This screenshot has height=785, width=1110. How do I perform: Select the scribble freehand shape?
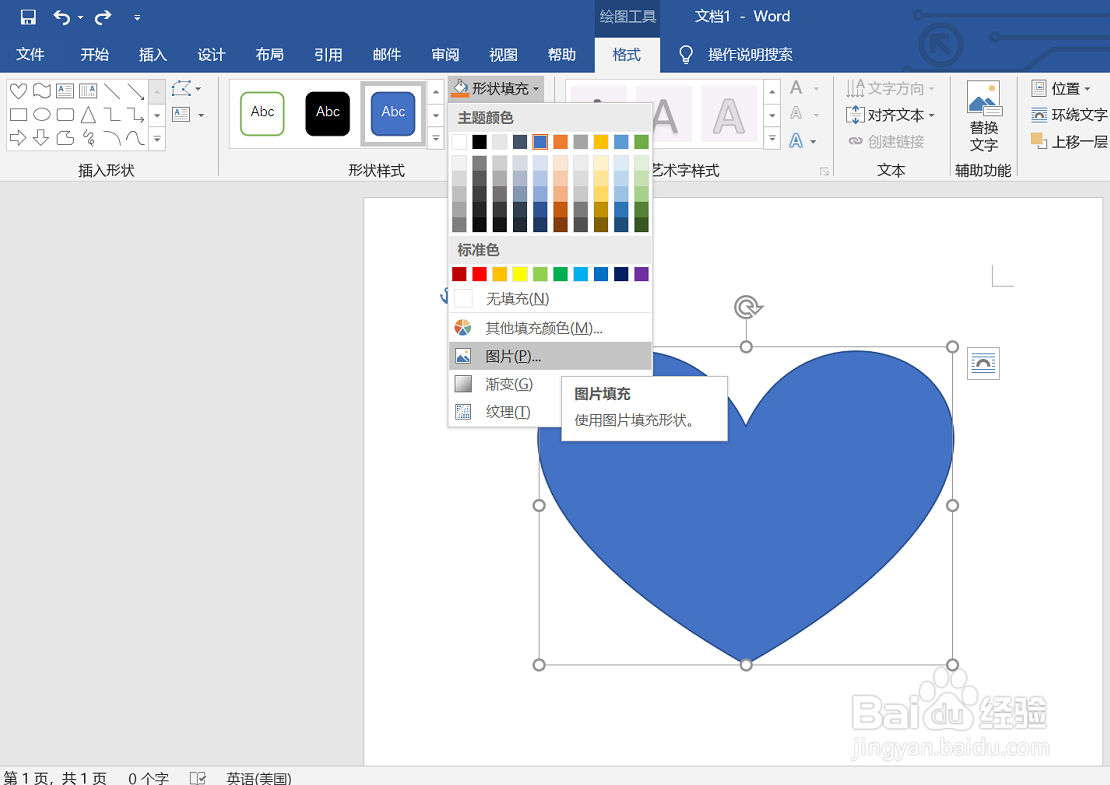point(88,137)
